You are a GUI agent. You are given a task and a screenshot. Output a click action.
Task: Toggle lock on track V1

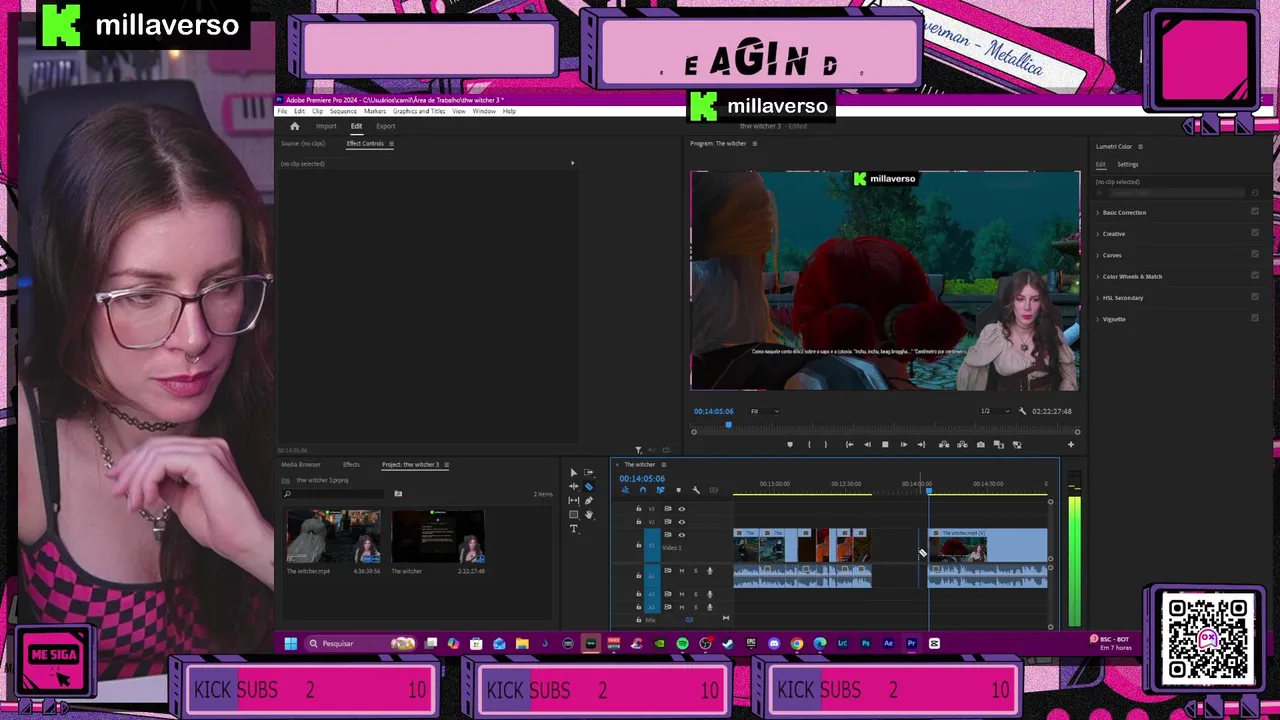coord(639,545)
